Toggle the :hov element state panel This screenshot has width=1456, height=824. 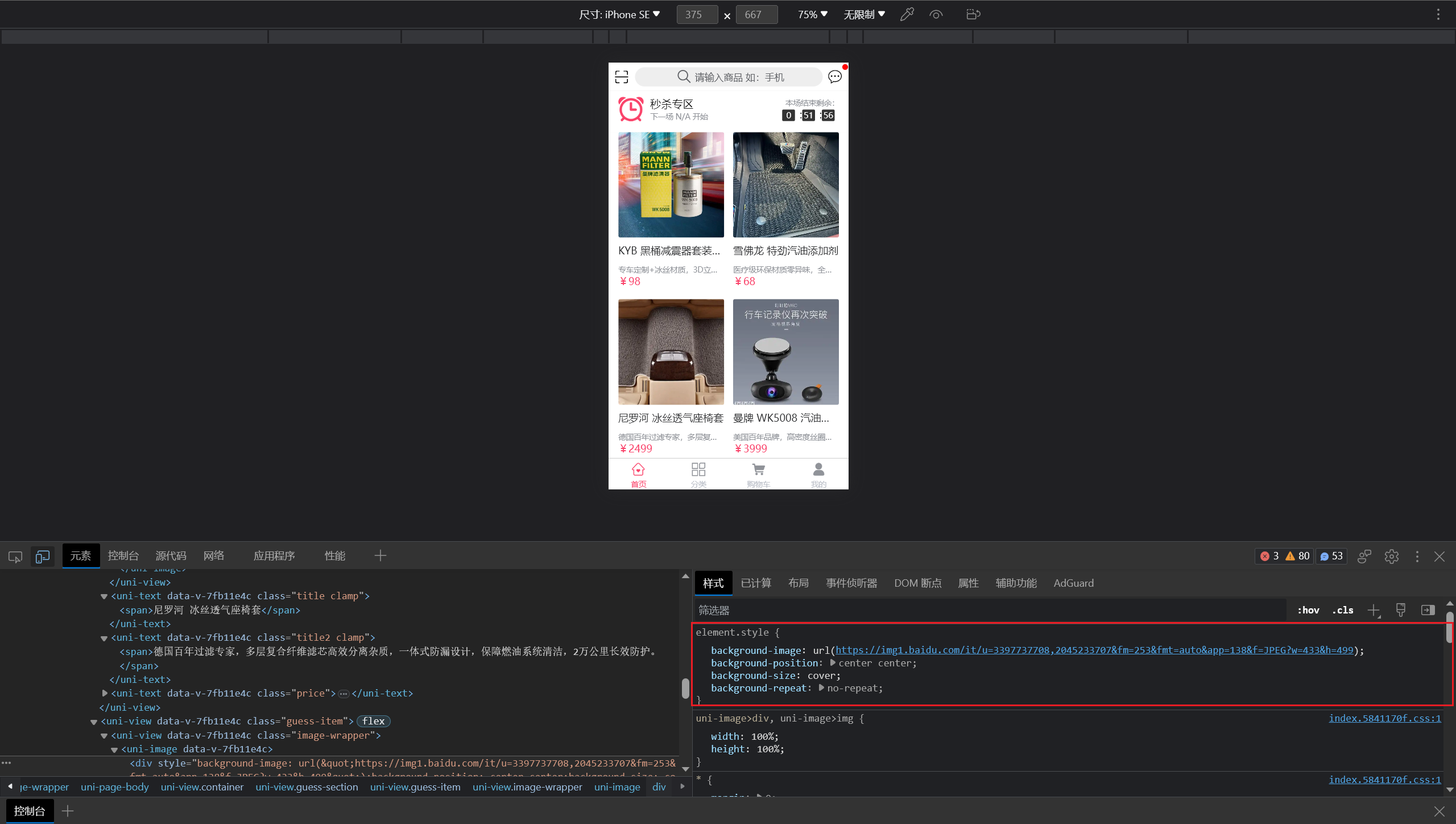(1308, 610)
